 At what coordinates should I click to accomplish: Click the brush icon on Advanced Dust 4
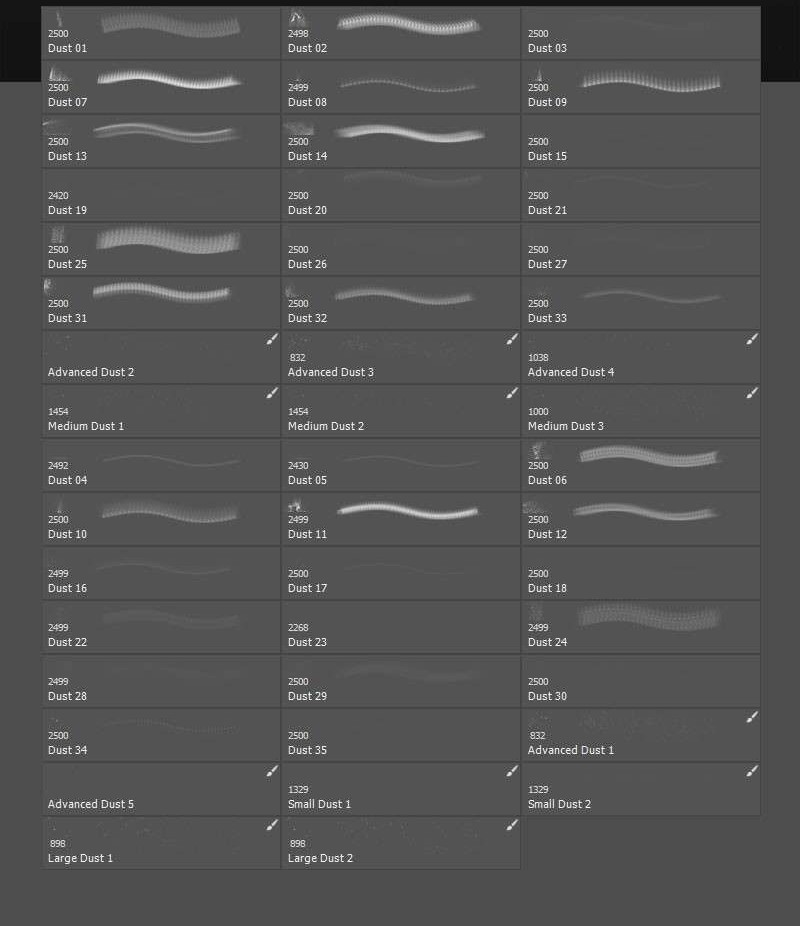[752, 340]
